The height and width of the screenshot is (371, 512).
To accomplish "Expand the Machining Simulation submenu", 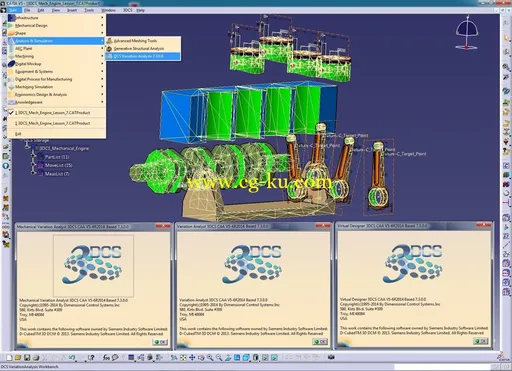I will point(56,87).
